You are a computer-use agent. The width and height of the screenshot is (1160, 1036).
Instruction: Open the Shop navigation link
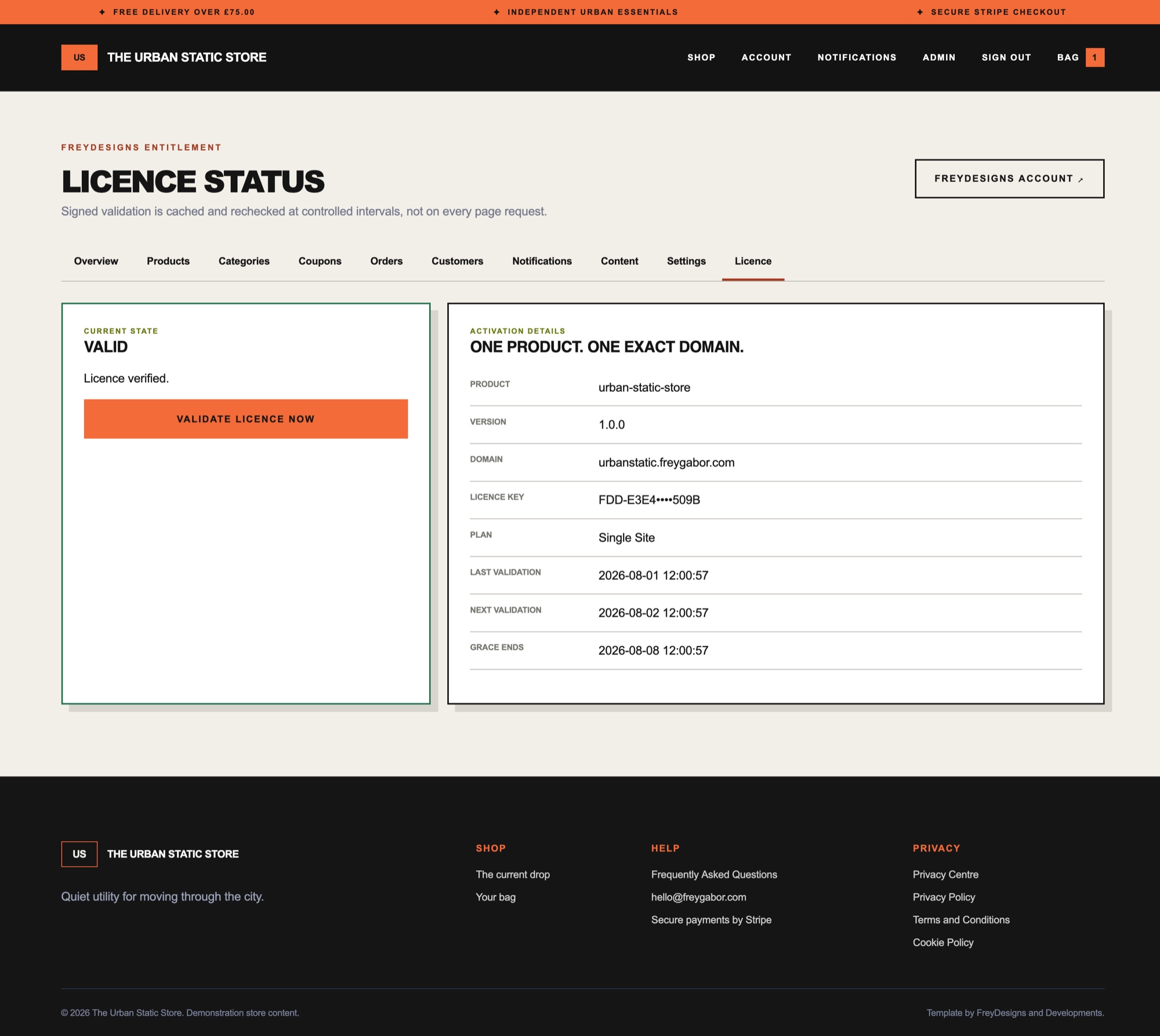[x=701, y=57]
